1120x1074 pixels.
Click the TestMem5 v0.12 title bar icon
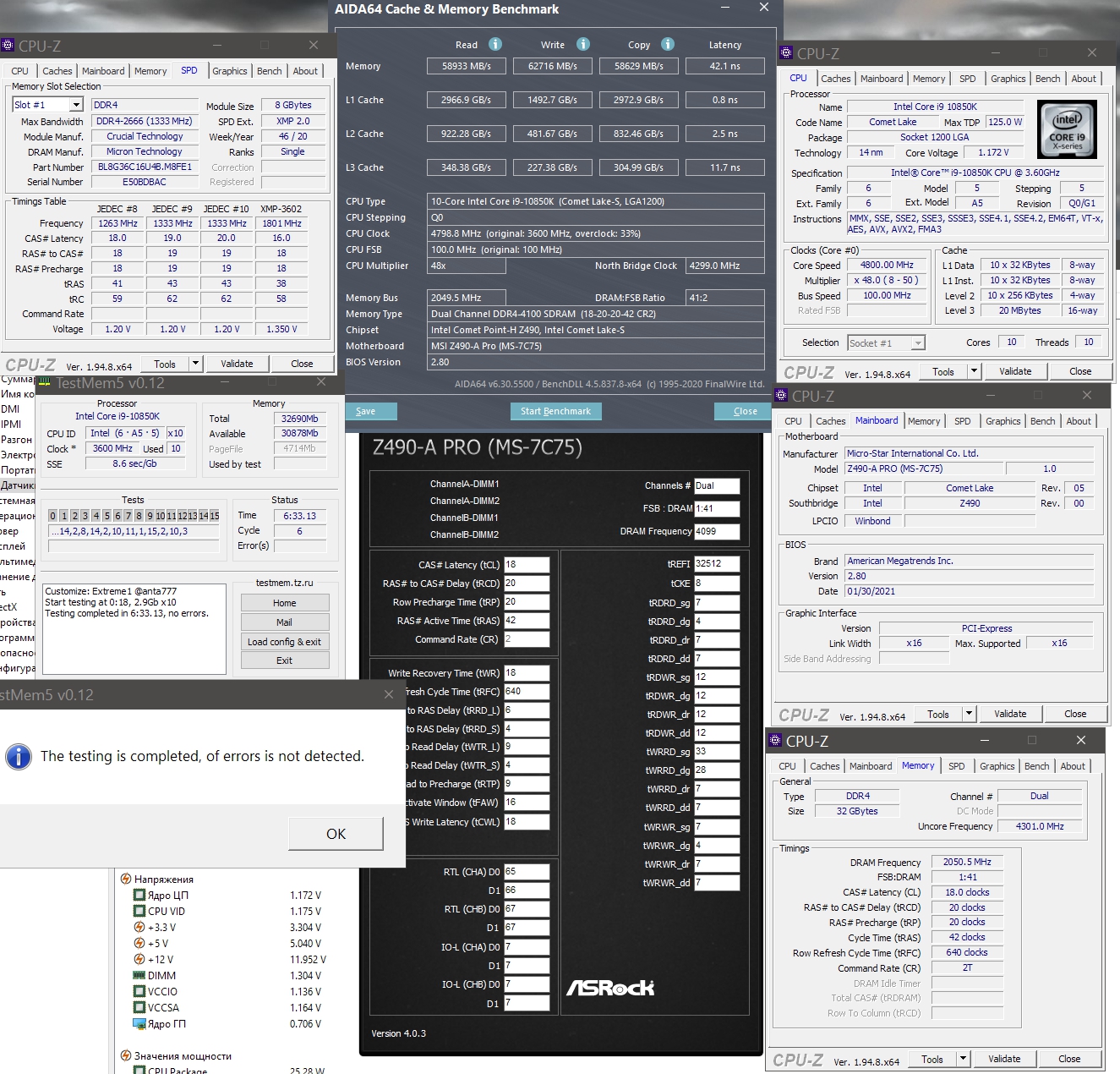tap(45, 382)
